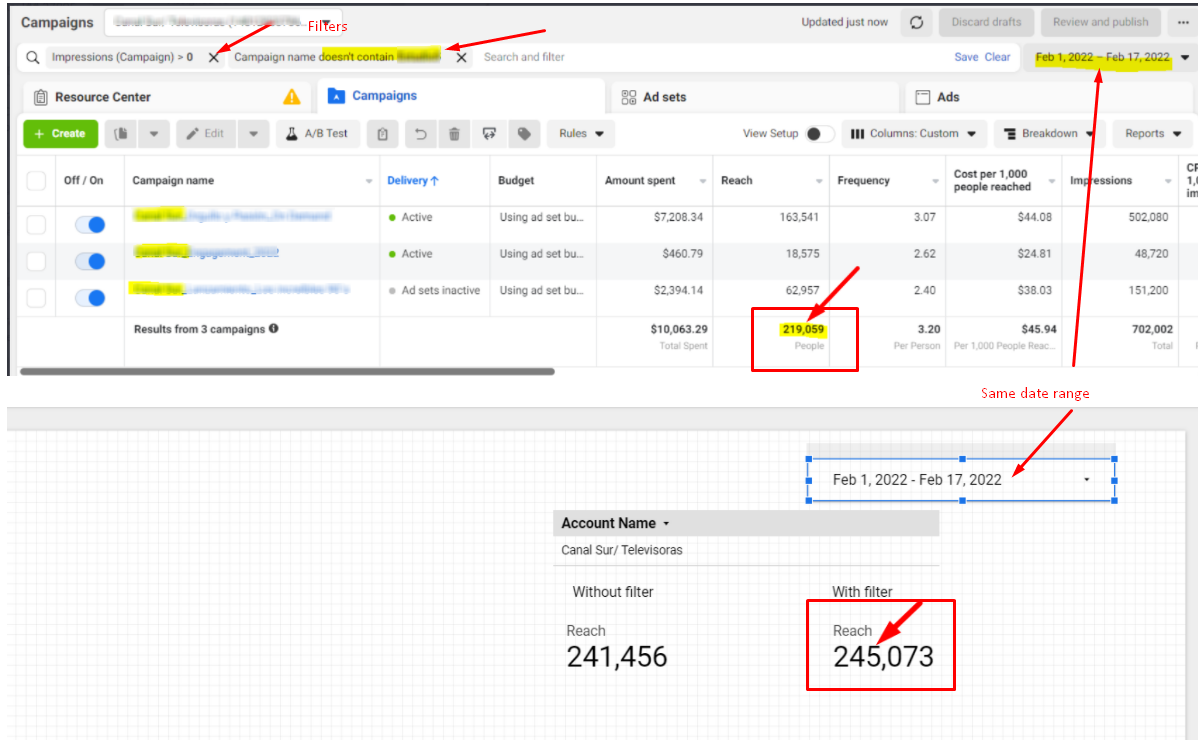Viewport: 1198px width, 740px height.
Task: Toggle the View Setup switch
Action: pos(819,134)
